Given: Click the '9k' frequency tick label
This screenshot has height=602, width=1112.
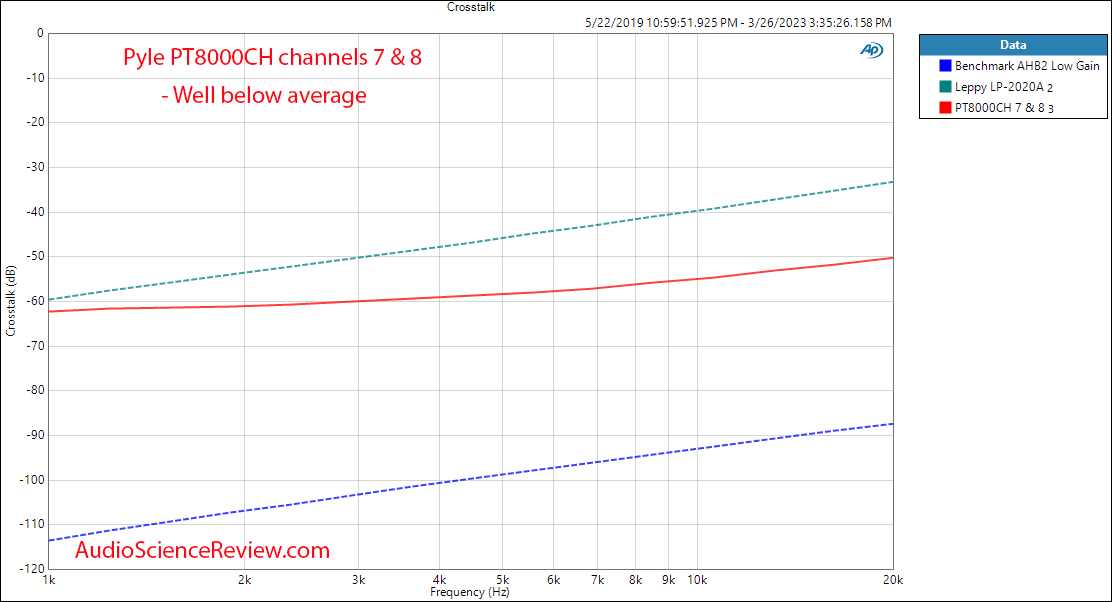Looking at the screenshot, I should click(669, 580).
